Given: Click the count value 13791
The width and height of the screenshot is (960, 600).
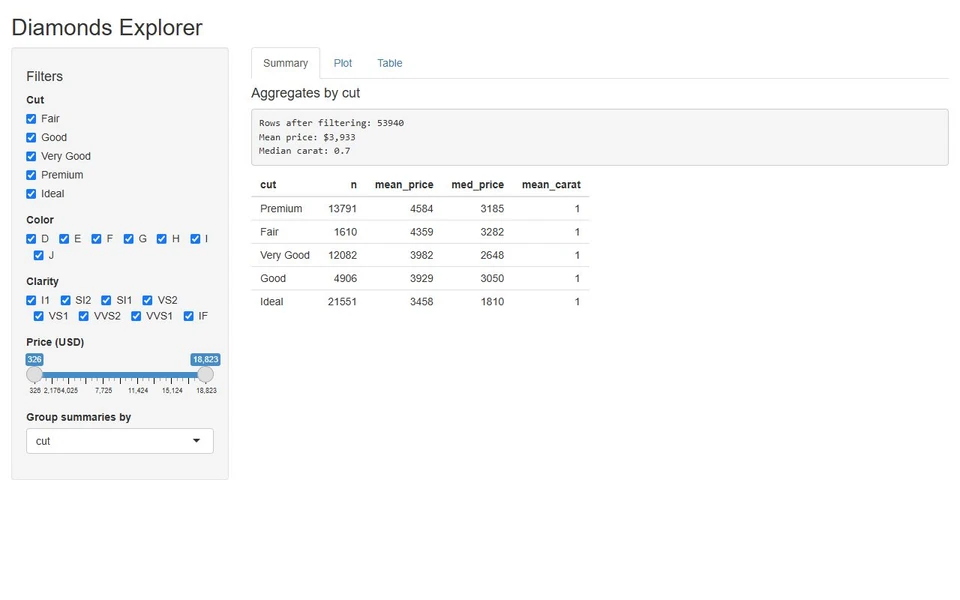Looking at the screenshot, I should 342,209.
